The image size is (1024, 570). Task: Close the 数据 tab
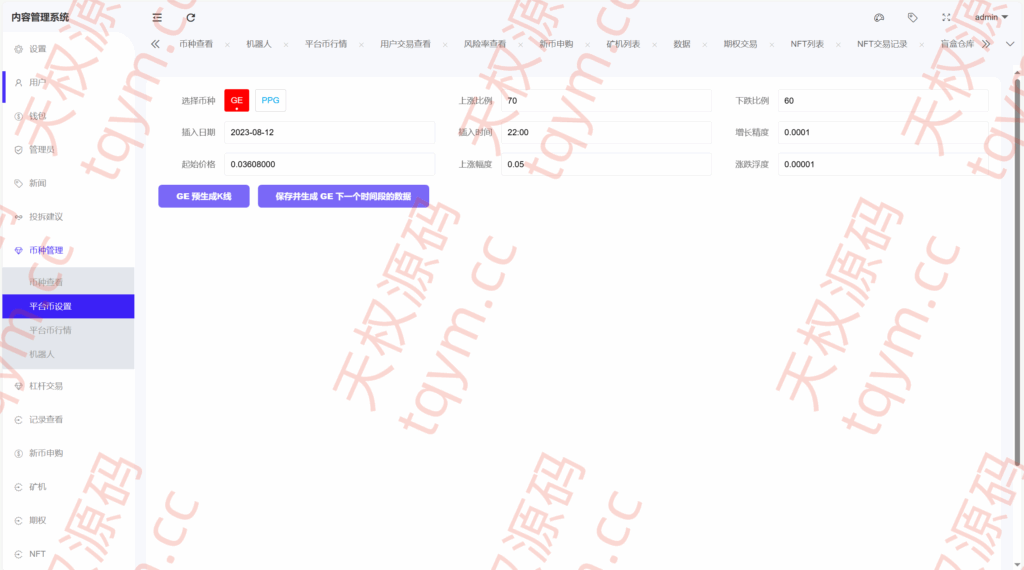coord(705,45)
